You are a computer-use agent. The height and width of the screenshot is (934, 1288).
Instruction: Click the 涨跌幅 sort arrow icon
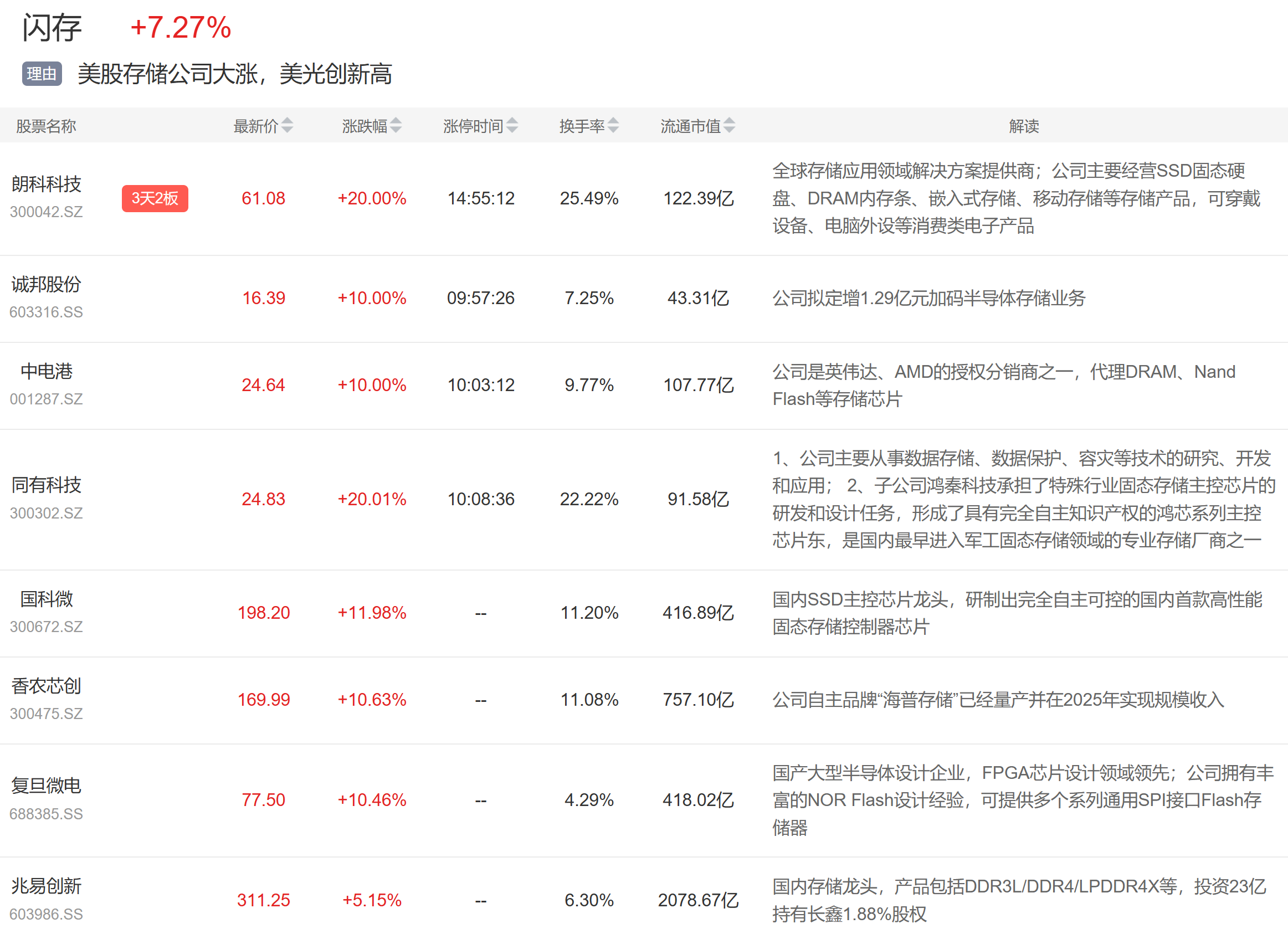point(396,125)
